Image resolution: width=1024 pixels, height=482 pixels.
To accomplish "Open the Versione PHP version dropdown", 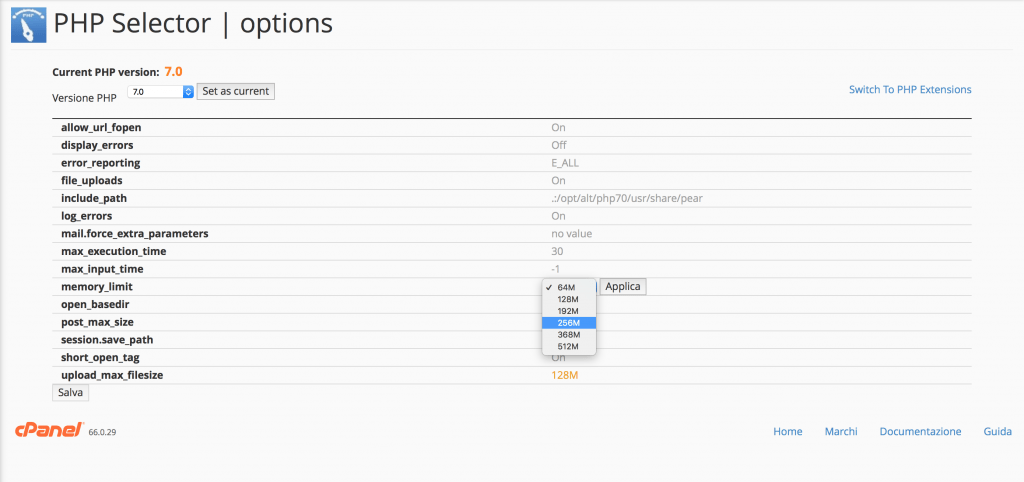I will point(161,92).
